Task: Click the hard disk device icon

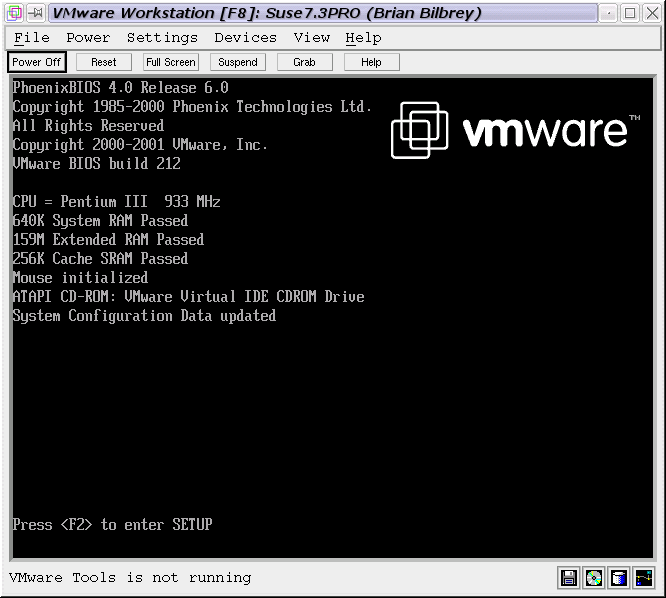Action: 619,578
